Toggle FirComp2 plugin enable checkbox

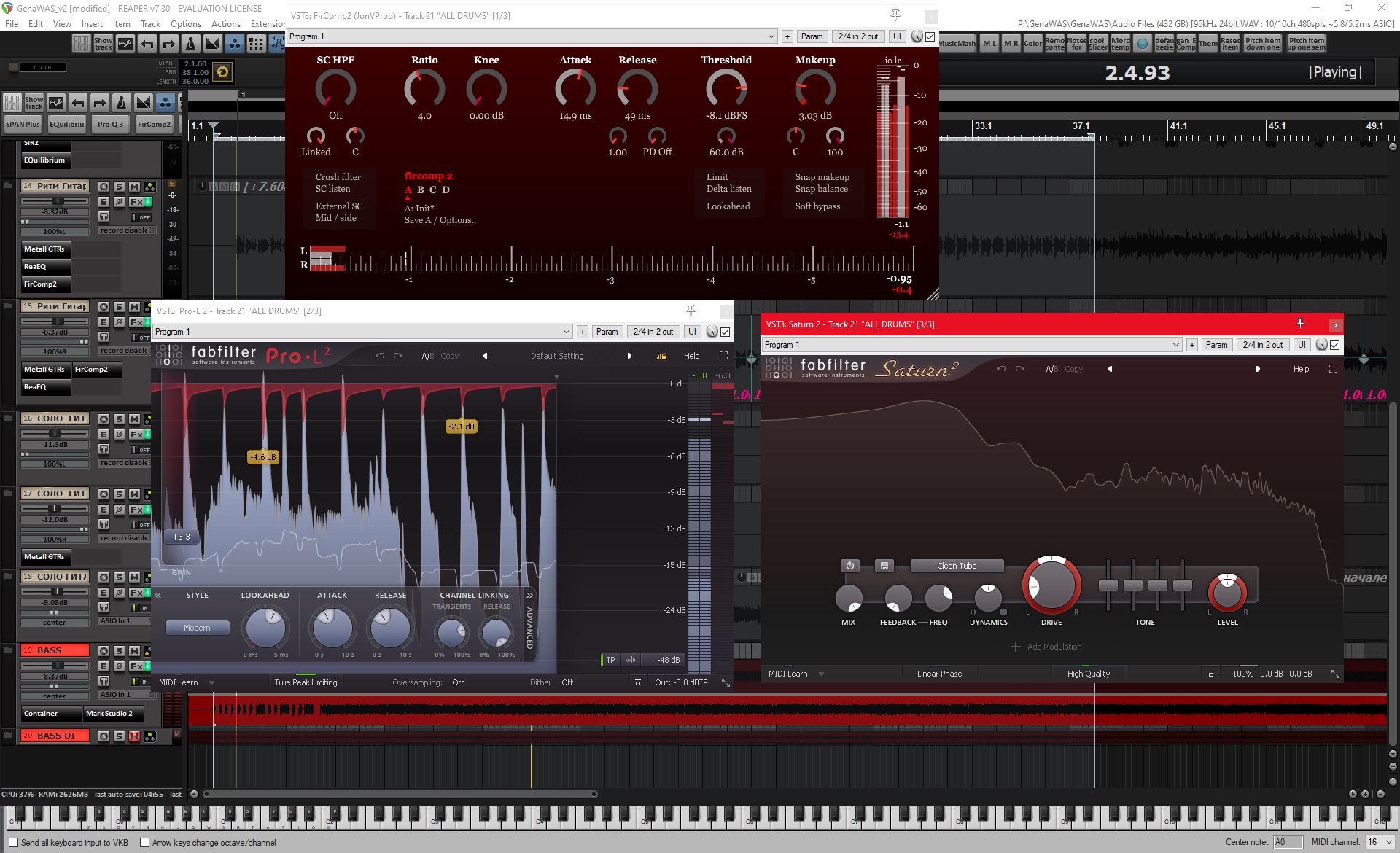[x=930, y=36]
